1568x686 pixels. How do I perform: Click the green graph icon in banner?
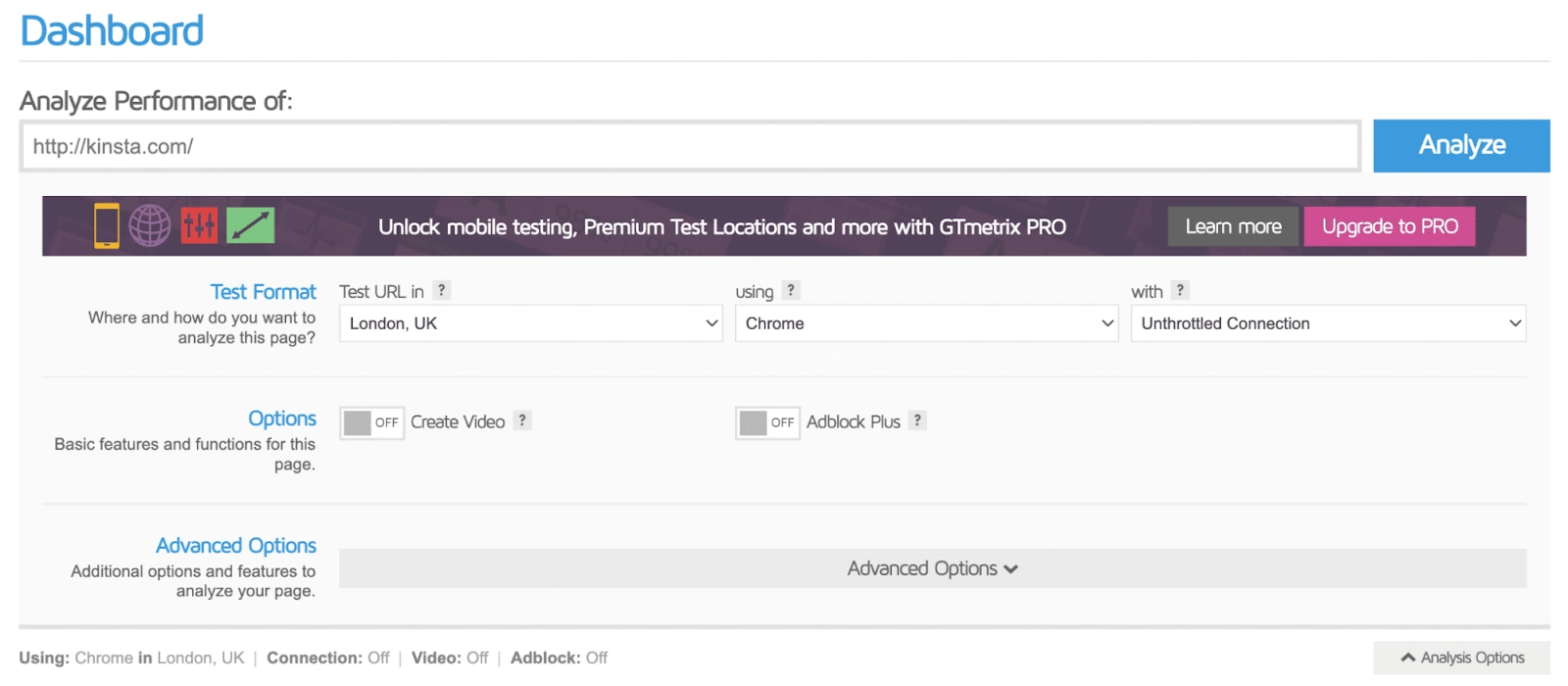(x=250, y=225)
